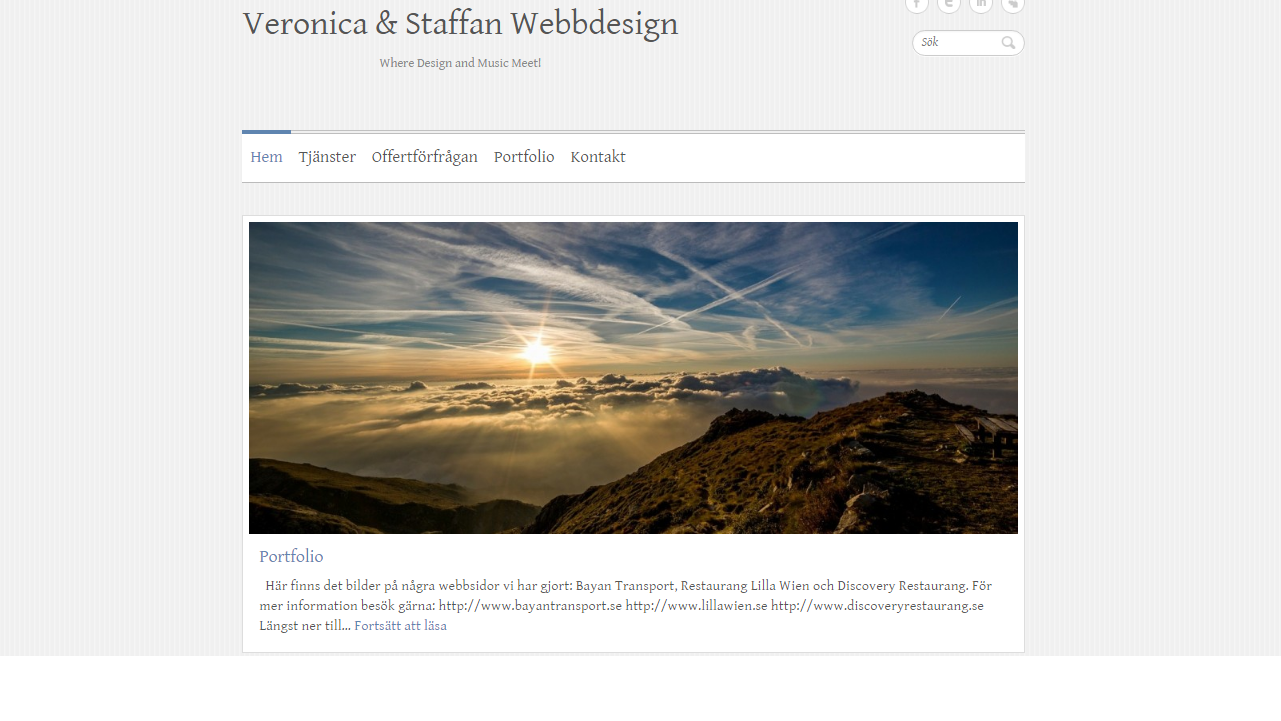Viewport: 1281px width, 721px height.
Task: Open the Offertförfrågan menu item
Action: tap(425, 157)
